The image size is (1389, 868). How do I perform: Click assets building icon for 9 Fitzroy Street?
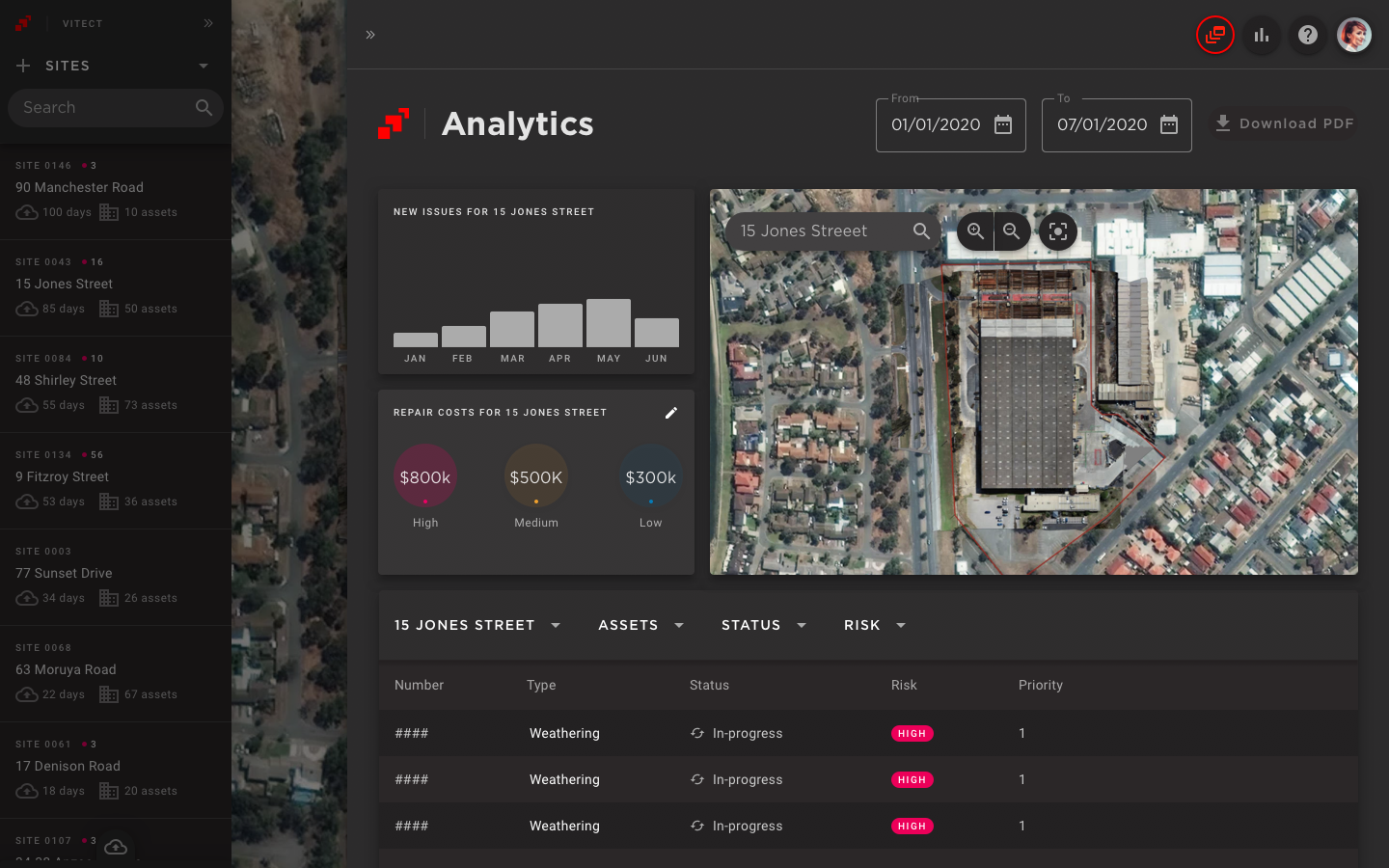pyautogui.click(x=109, y=502)
